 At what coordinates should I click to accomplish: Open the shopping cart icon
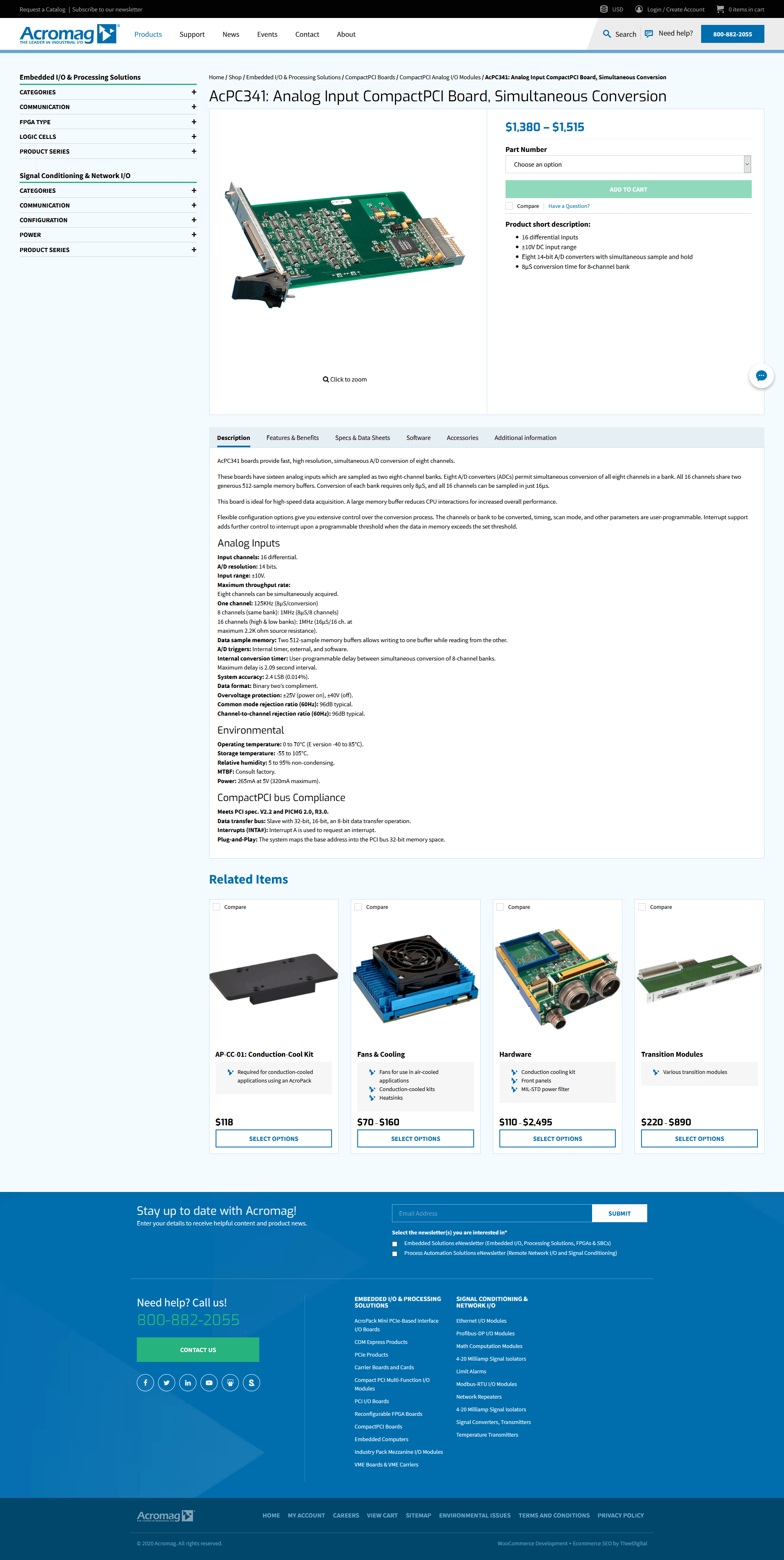coord(720,9)
